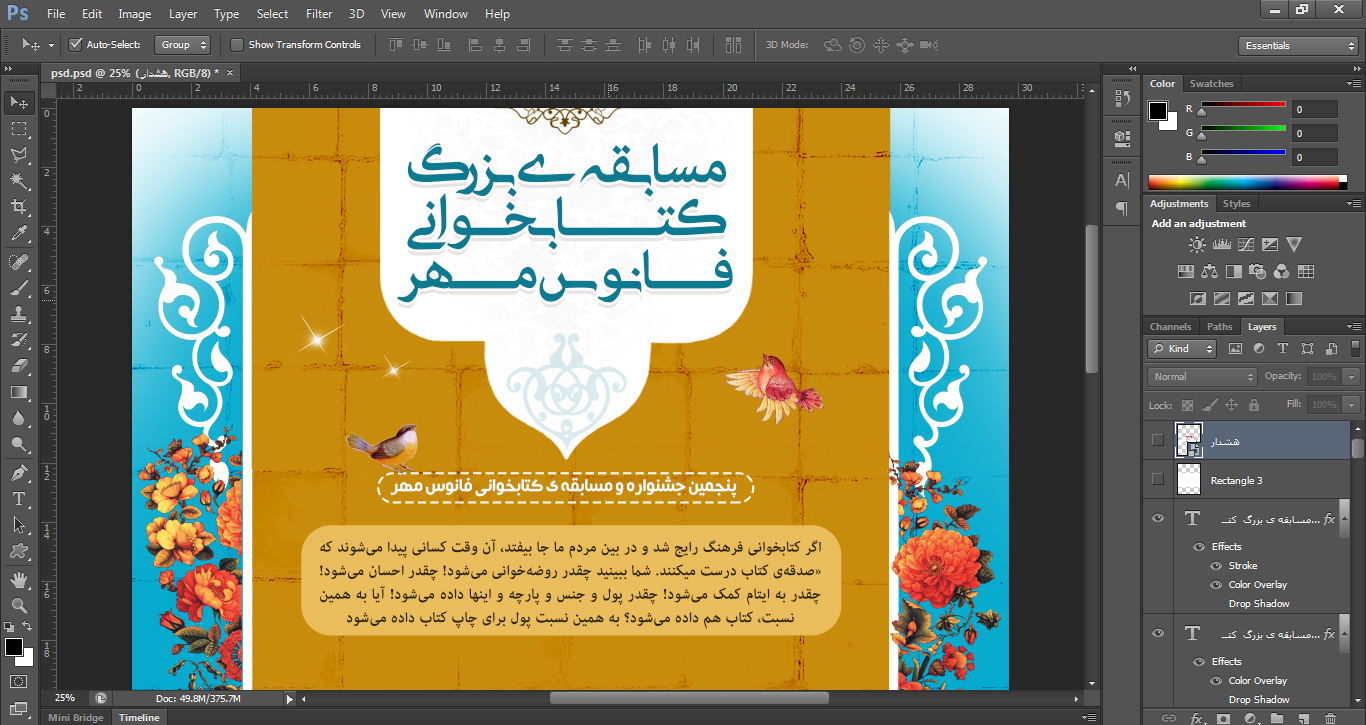Select the Horizontal Type tool
This screenshot has width=1366, height=725.
(x=18, y=498)
